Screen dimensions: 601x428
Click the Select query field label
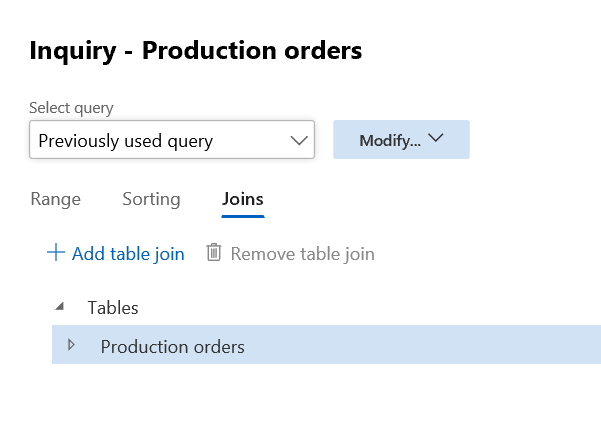(71, 108)
